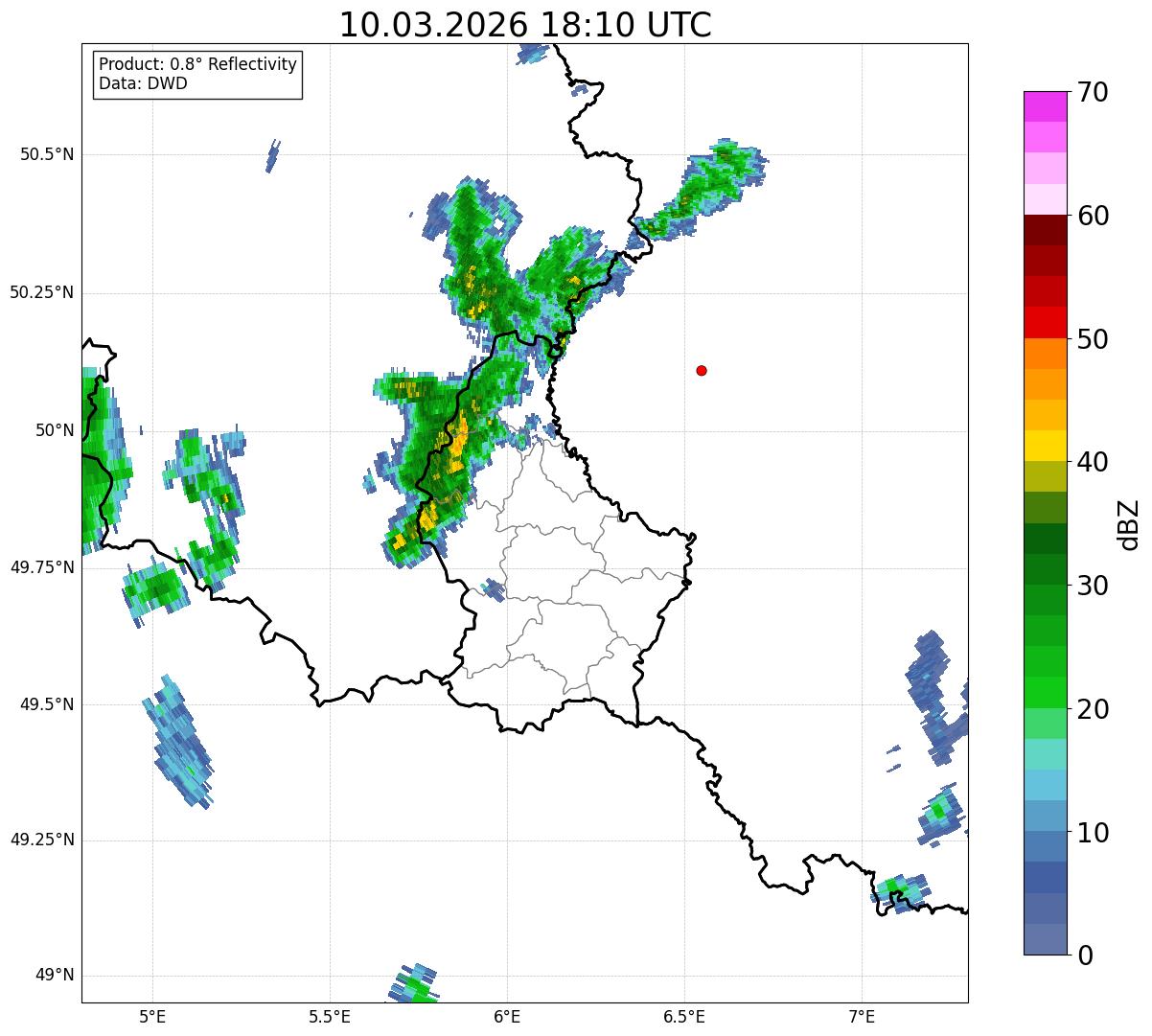Click the 5°E longitude label
Image resolution: width=1152 pixels, height=1036 pixels.
click(152, 1017)
